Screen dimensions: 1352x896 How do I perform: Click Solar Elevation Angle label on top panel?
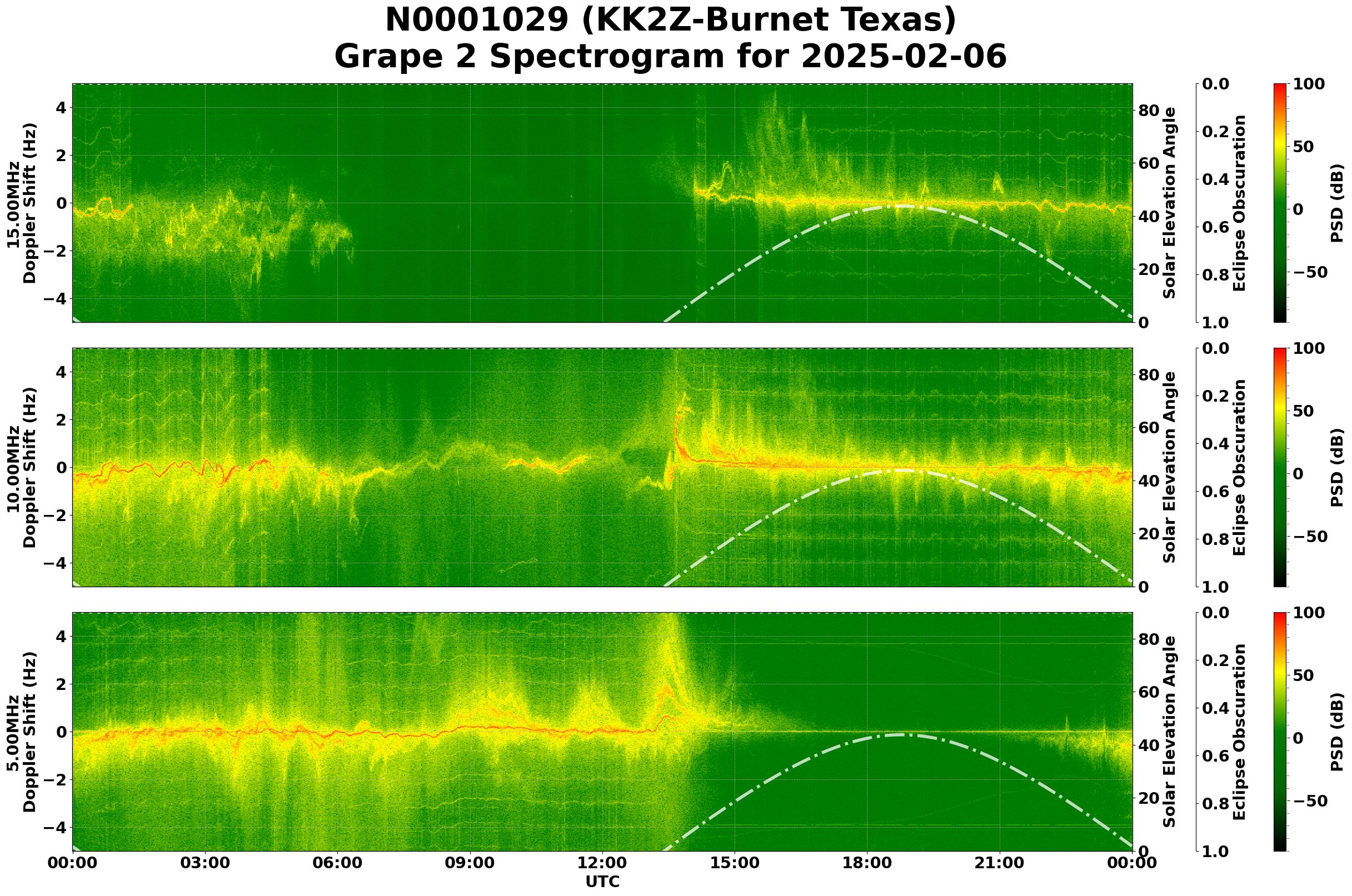click(x=1170, y=203)
